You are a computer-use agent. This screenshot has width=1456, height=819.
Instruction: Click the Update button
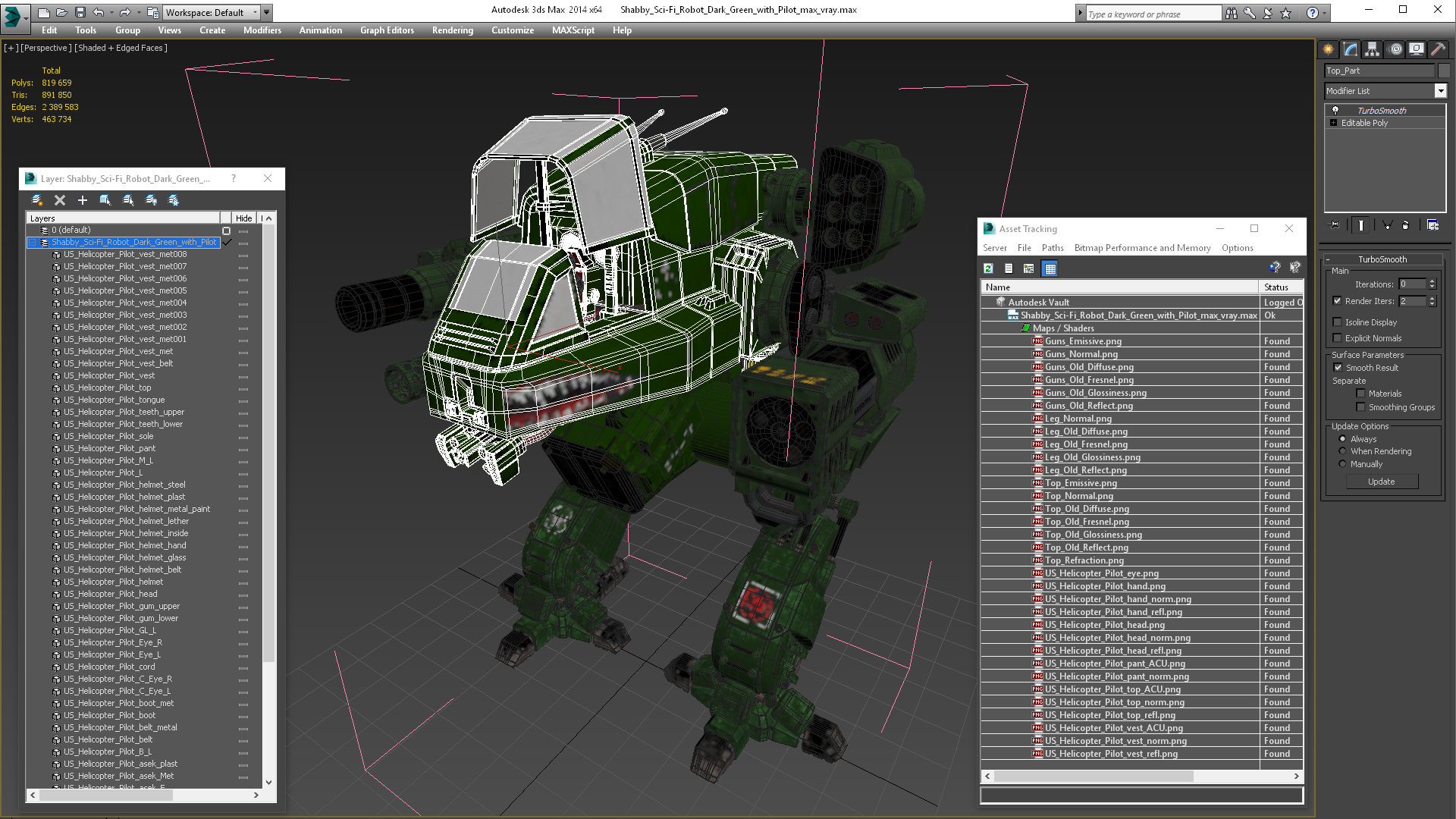(x=1381, y=482)
